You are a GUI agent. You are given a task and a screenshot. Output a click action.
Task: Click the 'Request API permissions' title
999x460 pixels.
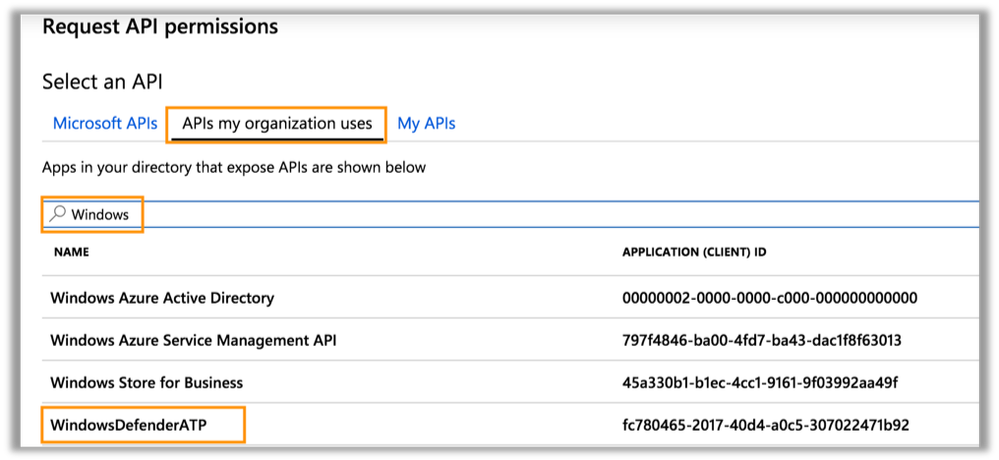pyautogui.click(x=160, y=26)
